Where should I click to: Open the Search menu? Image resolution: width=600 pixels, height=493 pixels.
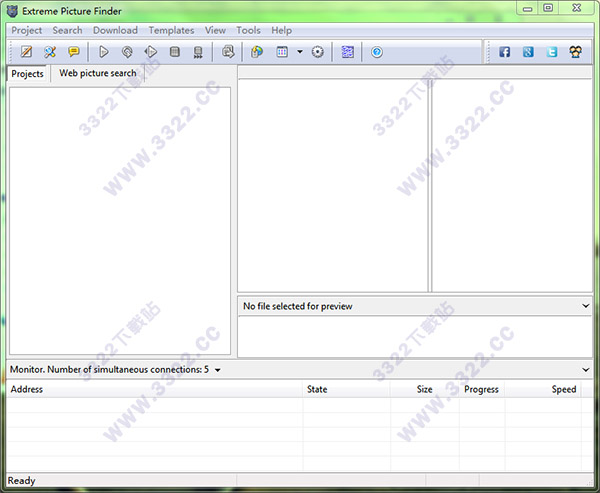tap(67, 30)
